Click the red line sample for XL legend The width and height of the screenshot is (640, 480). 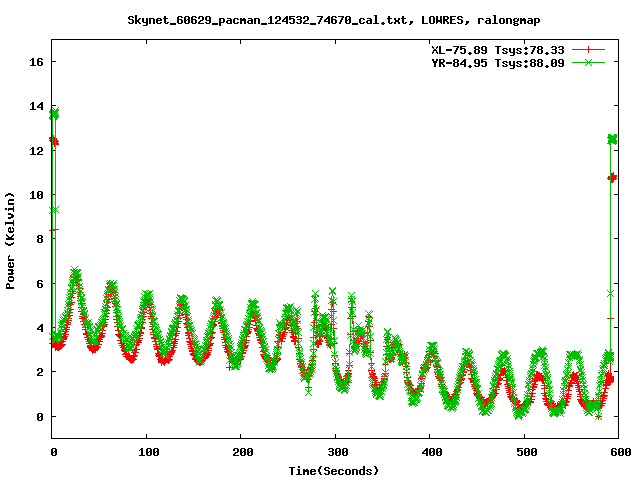588,50
